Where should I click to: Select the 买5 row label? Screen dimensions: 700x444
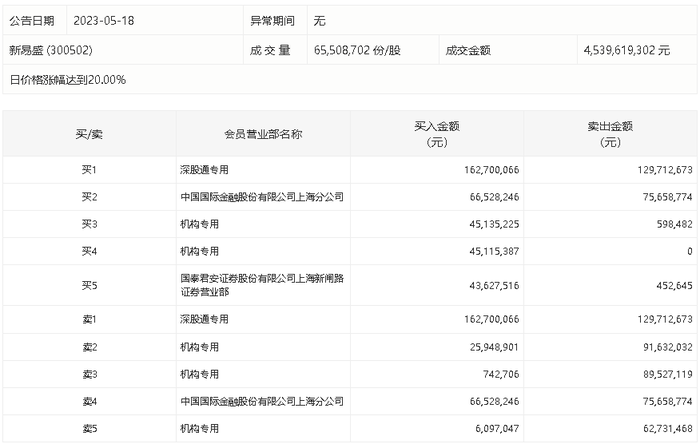(89, 285)
